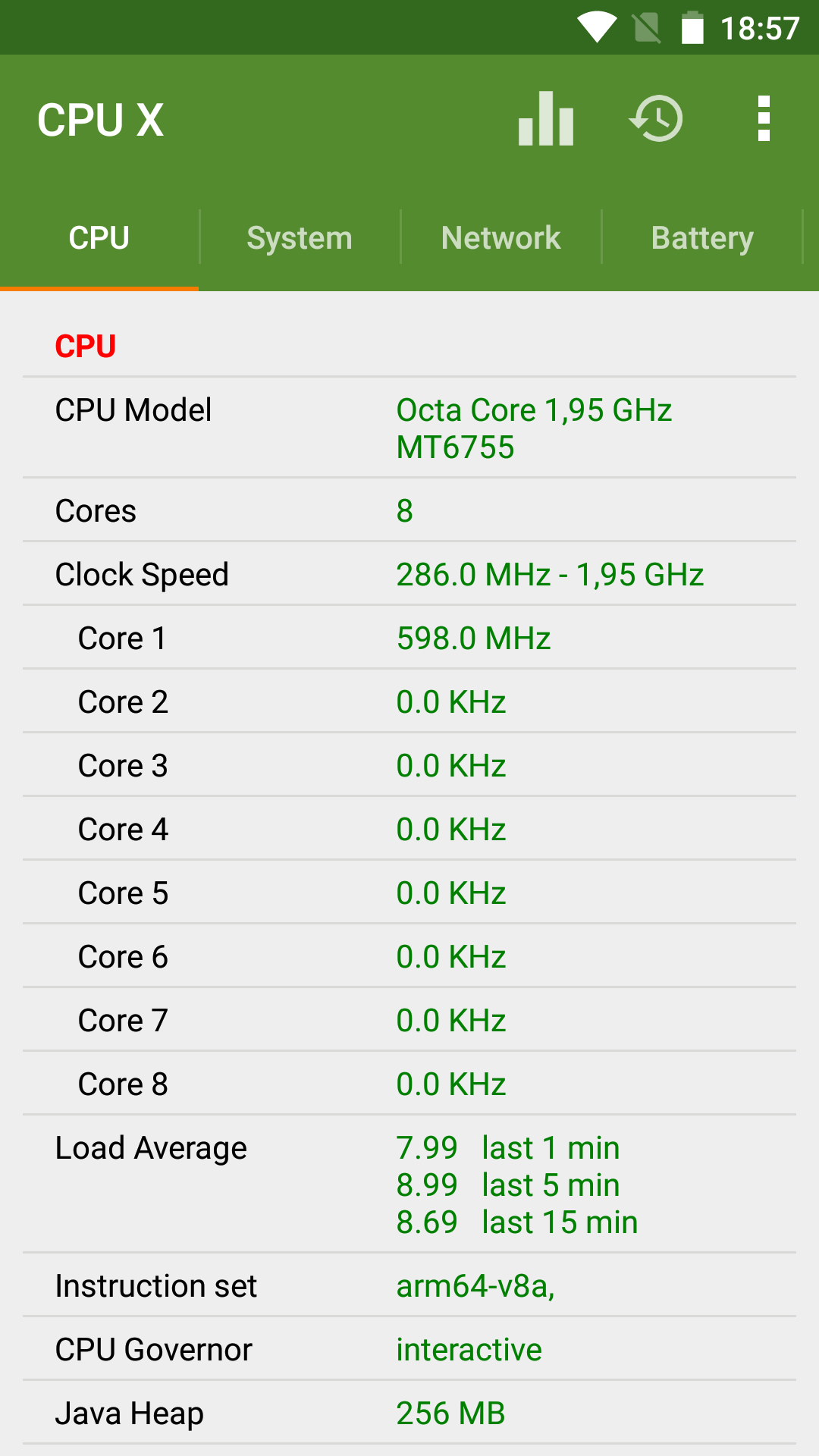The height and width of the screenshot is (1456, 819).
Task: Tap the battery status bar icon
Action: [692, 28]
